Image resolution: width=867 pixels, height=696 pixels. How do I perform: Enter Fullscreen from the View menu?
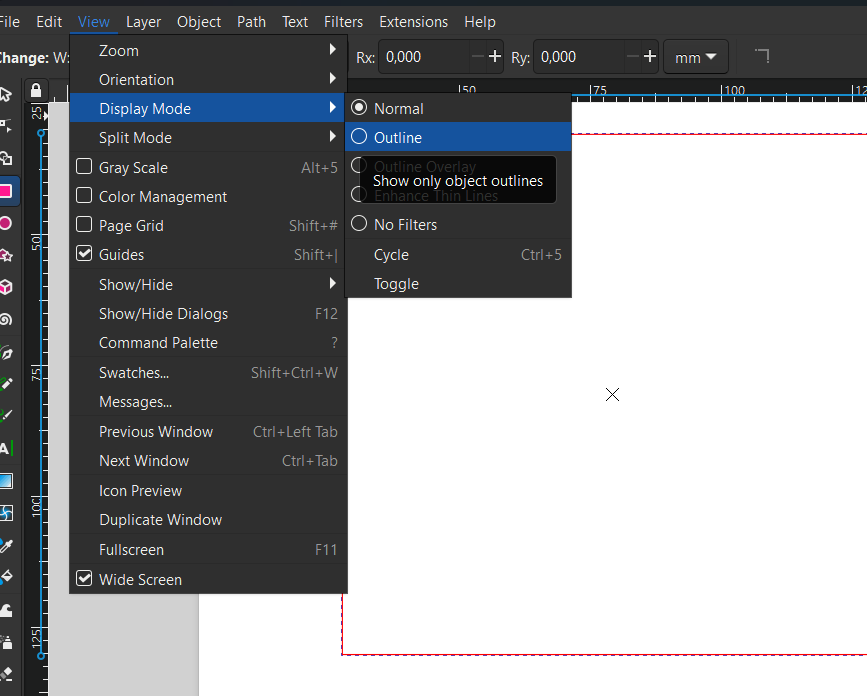[x=208, y=550]
